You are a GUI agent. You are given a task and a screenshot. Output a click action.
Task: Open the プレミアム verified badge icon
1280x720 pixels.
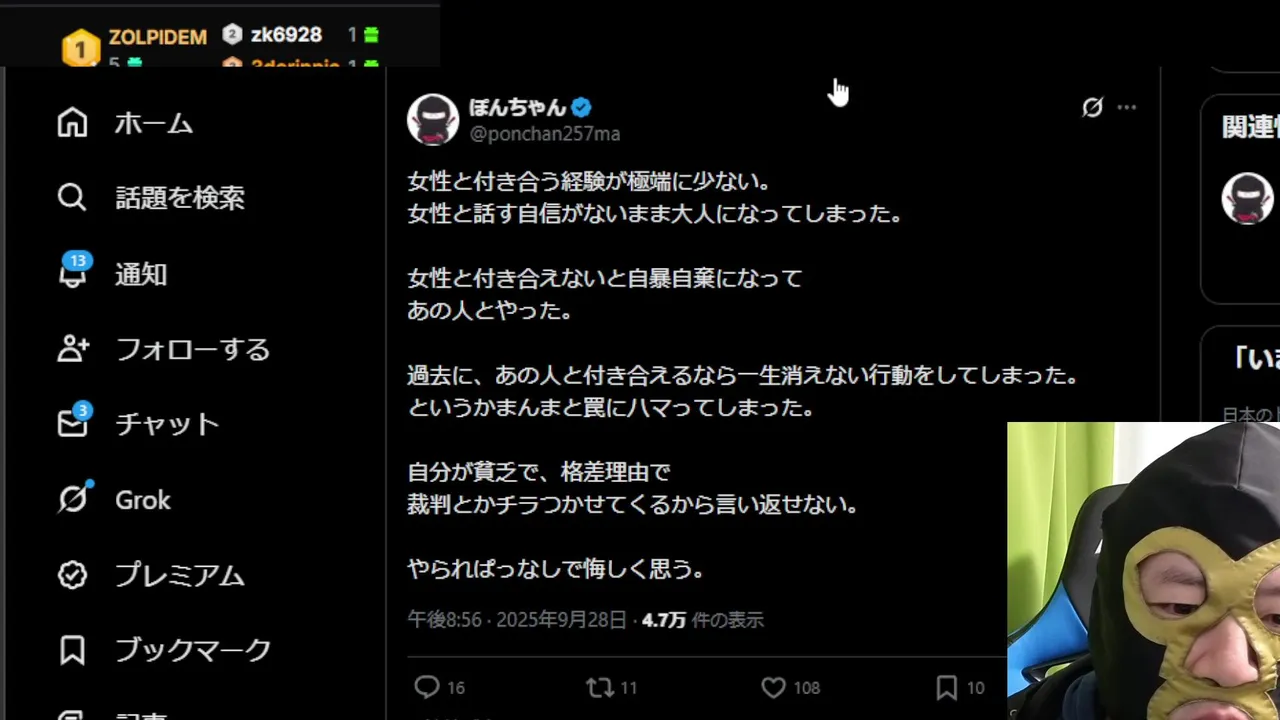click(72, 575)
